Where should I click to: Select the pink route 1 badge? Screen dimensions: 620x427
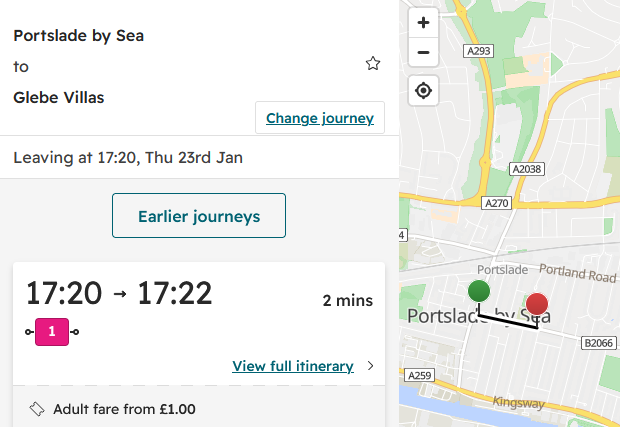[x=52, y=332]
